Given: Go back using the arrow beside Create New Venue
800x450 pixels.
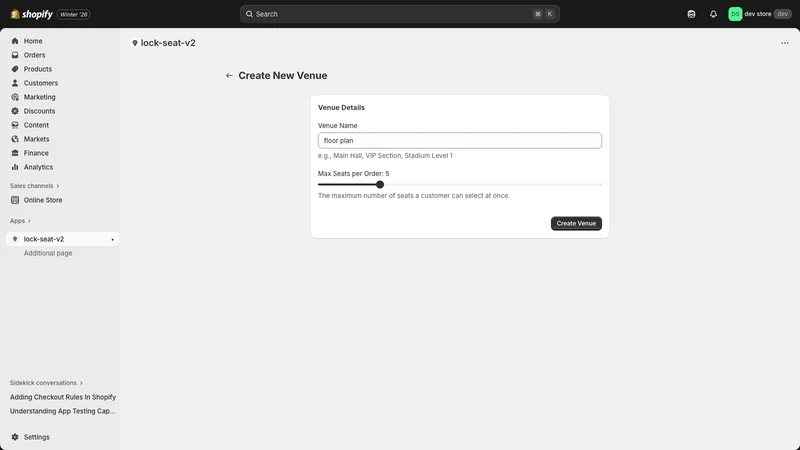Looking at the screenshot, I should click(x=229, y=76).
